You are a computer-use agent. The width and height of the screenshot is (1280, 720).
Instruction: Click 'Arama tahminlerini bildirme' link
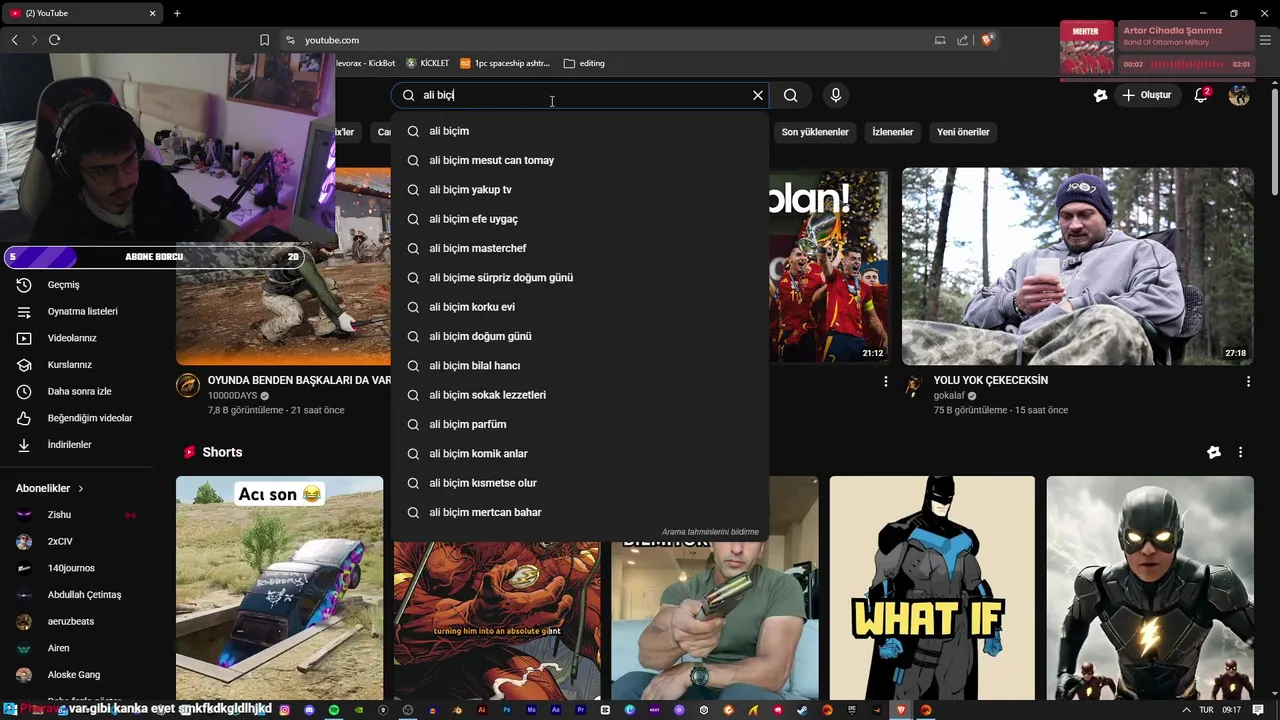coord(710,532)
